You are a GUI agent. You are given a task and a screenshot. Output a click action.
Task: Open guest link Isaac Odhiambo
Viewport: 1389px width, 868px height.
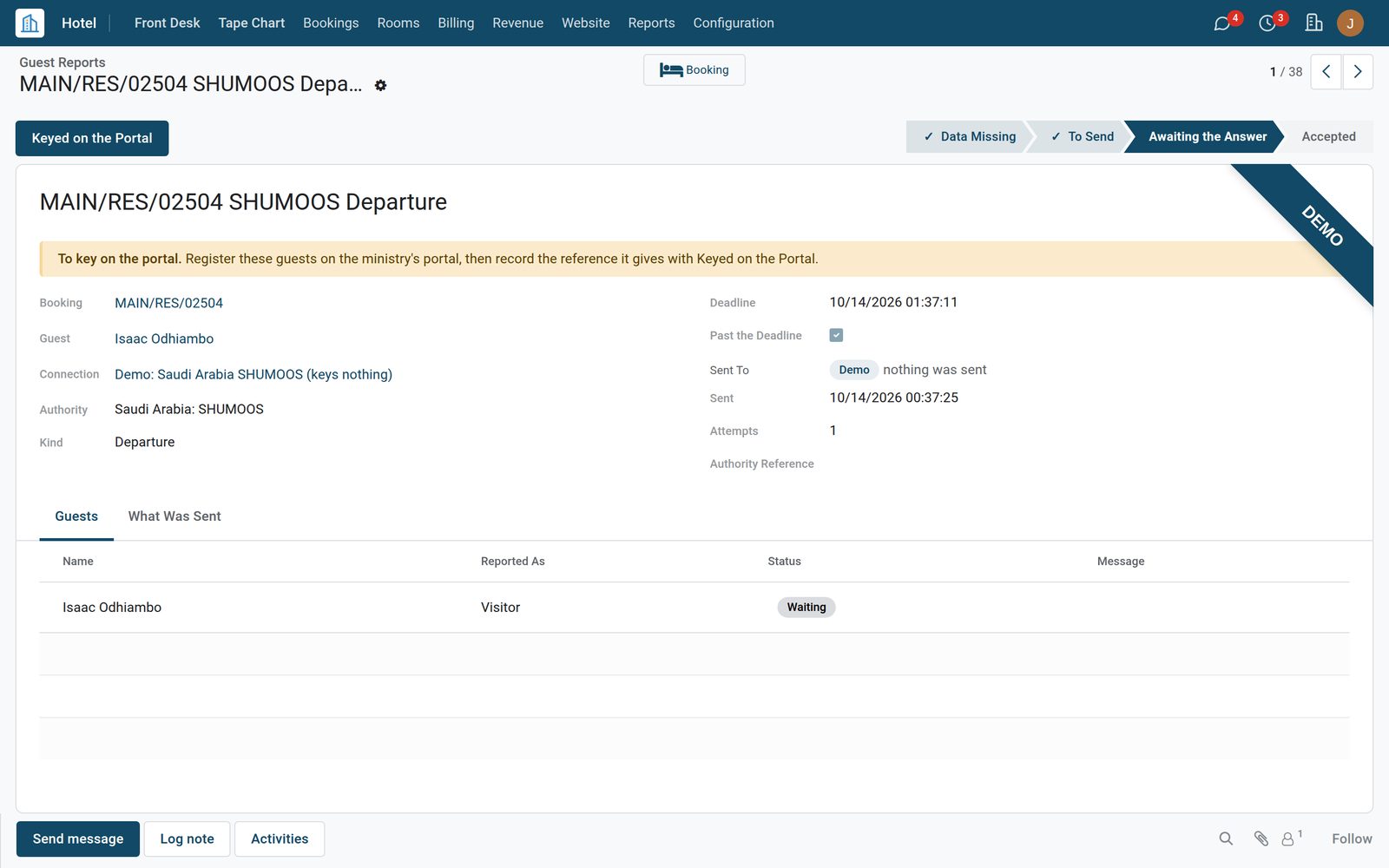click(164, 339)
